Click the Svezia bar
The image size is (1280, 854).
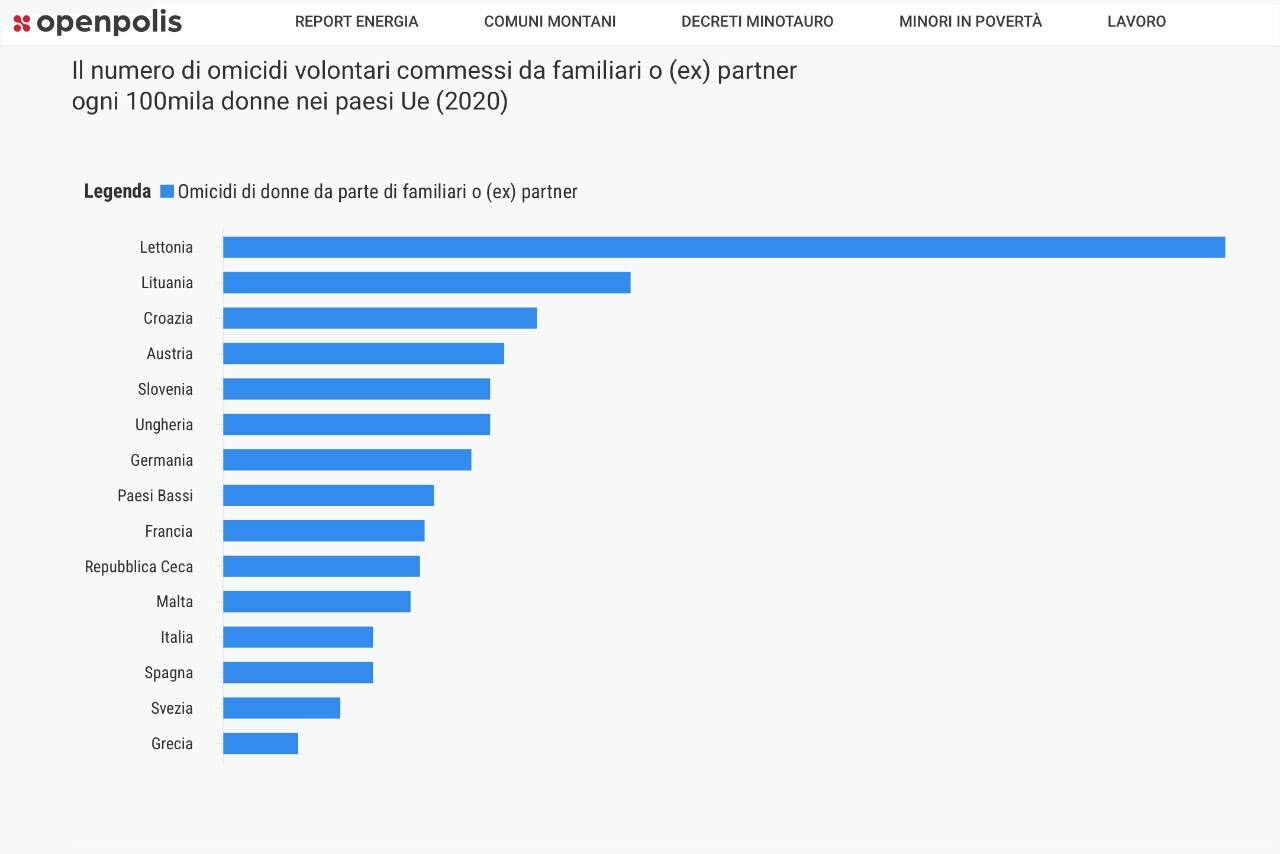click(x=281, y=708)
